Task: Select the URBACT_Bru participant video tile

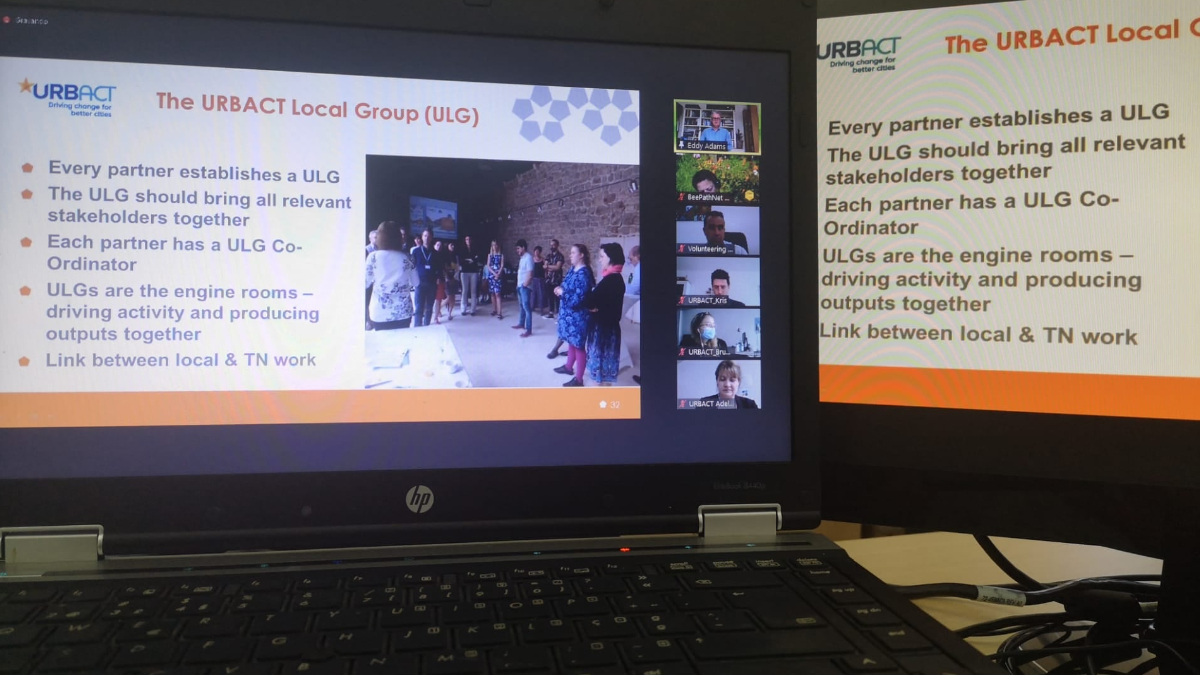Action: click(x=718, y=333)
